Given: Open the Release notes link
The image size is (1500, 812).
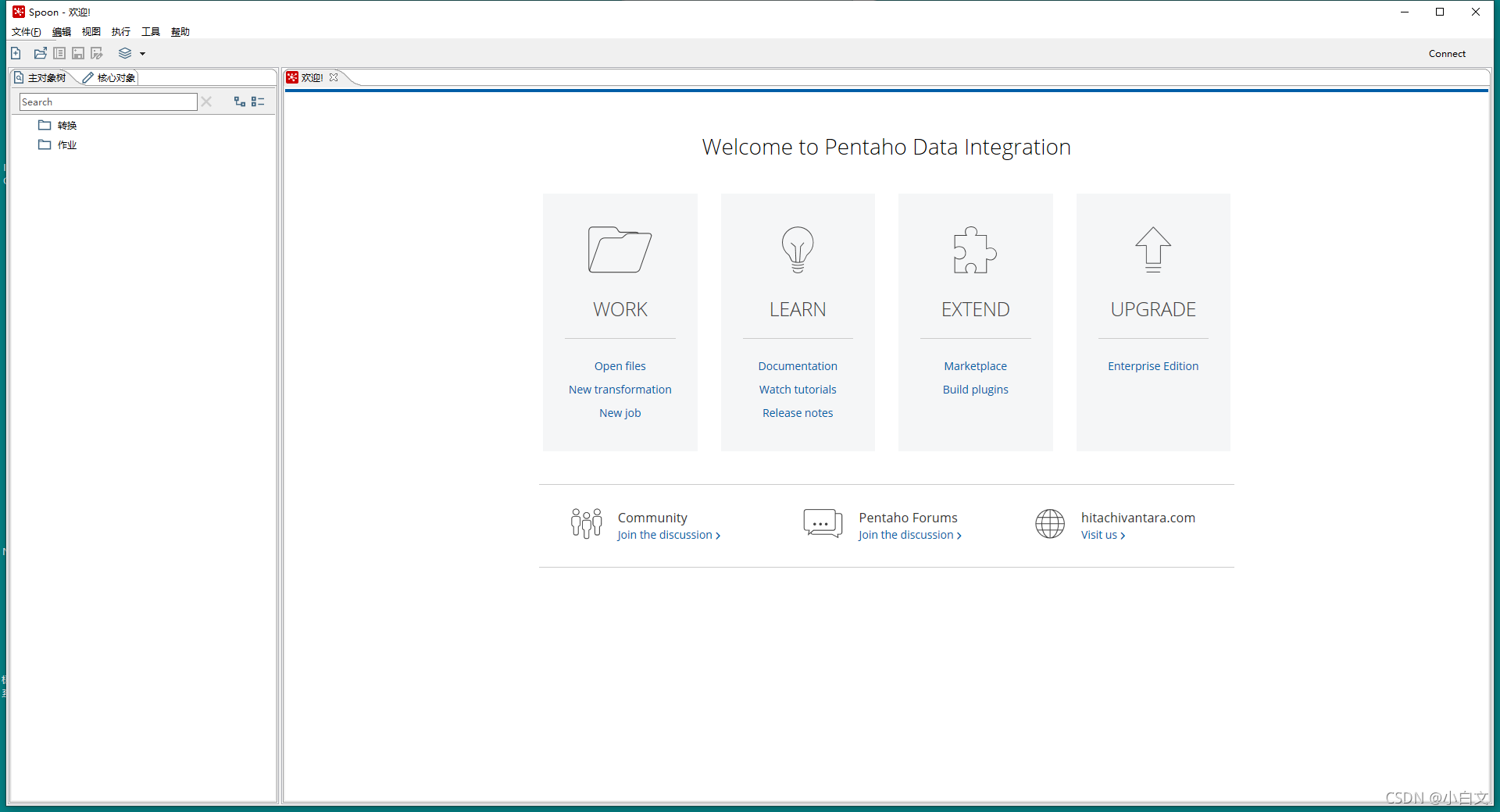Looking at the screenshot, I should tap(798, 413).
